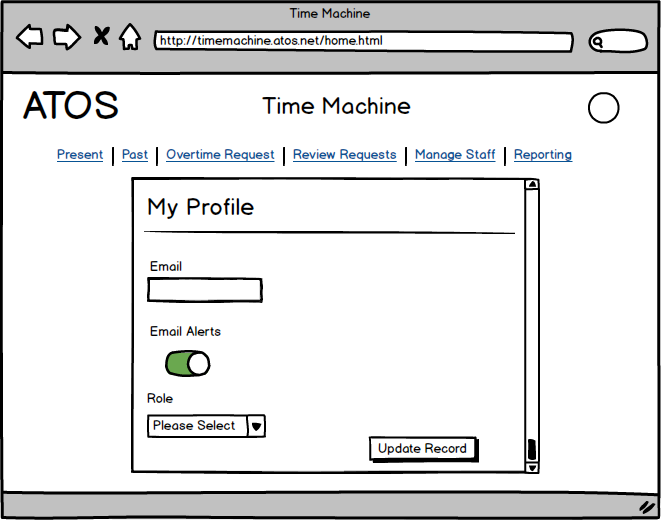The image size is (661, 520).
Task: Click the ATOS logo
Action: [x=71, y=106]
